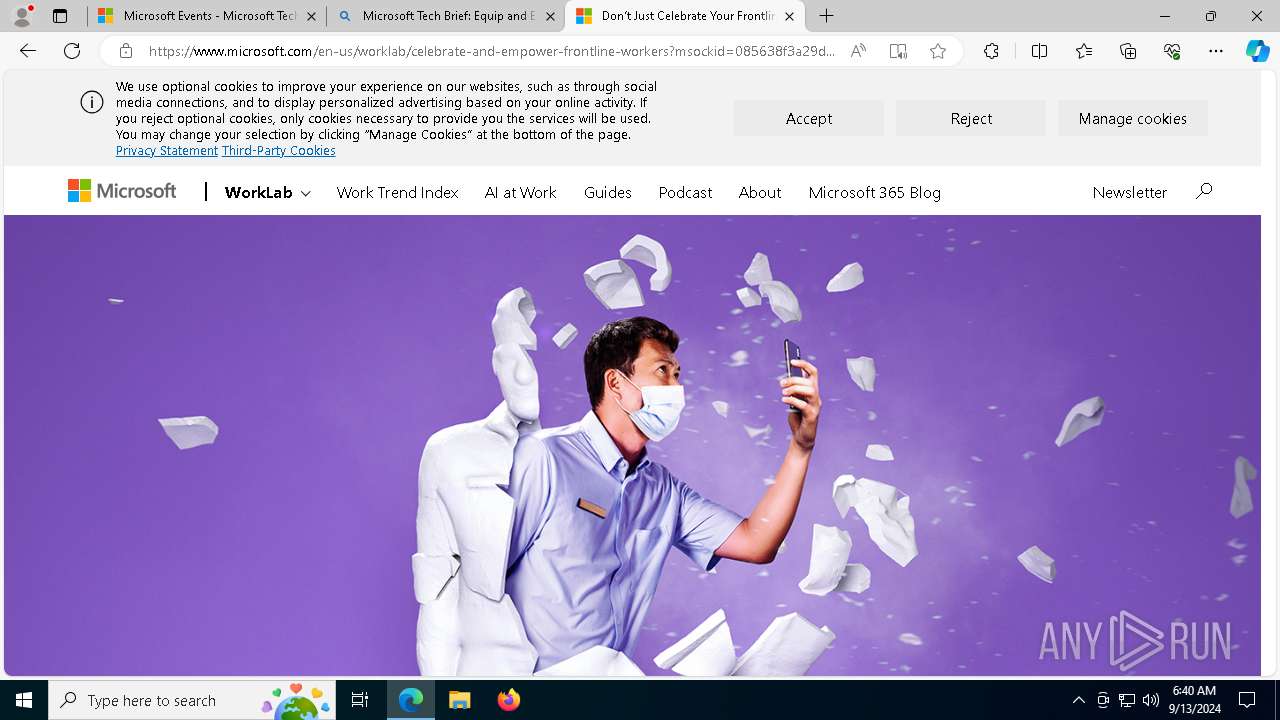Open the Favorites list
The width and height of the screenshot is (1280, 720).
[1084, 51]
